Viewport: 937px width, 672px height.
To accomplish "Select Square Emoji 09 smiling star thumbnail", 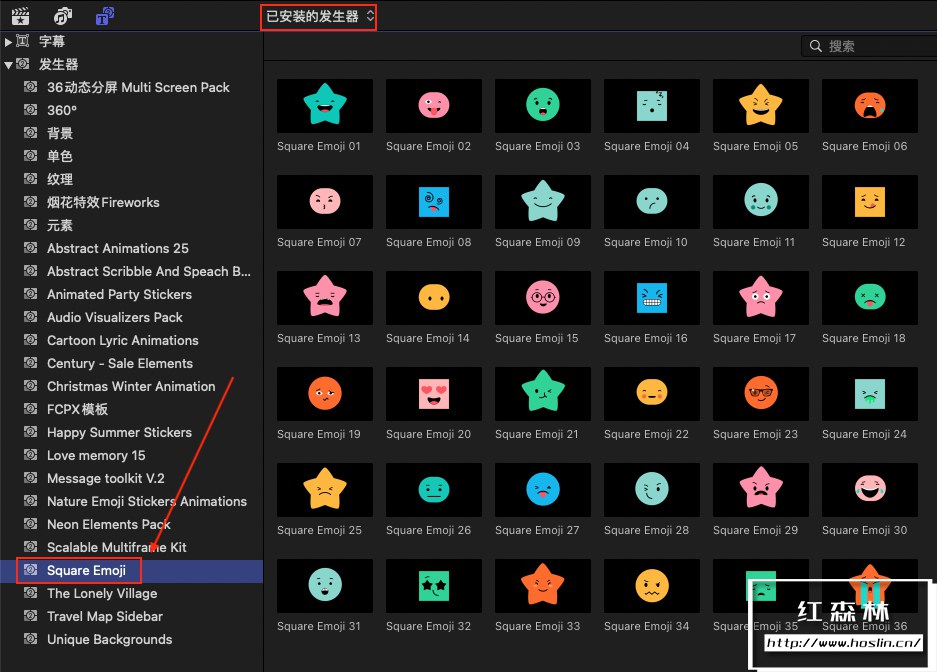I will [x=543, y=202].
